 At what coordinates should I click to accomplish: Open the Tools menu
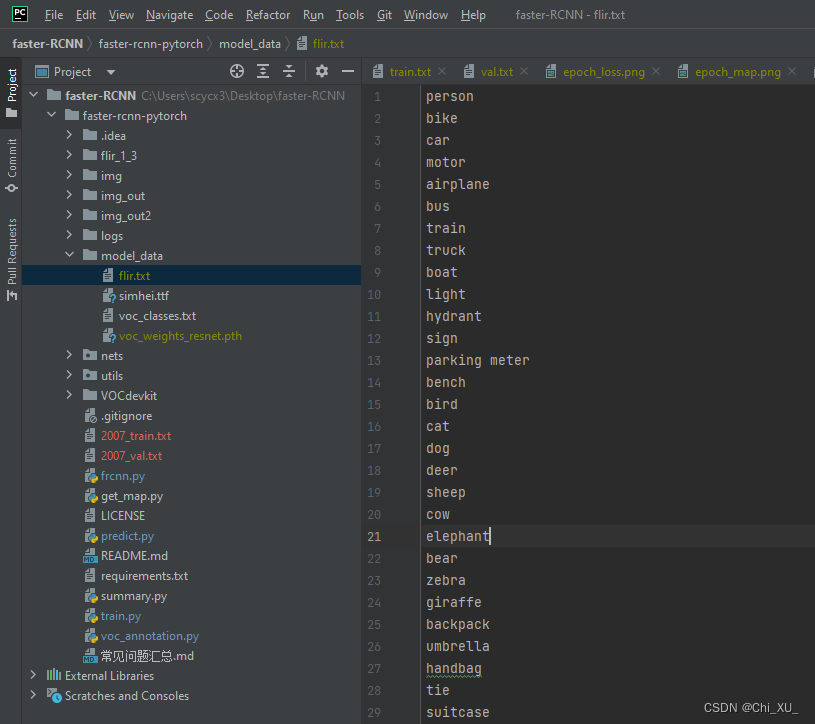350,15
